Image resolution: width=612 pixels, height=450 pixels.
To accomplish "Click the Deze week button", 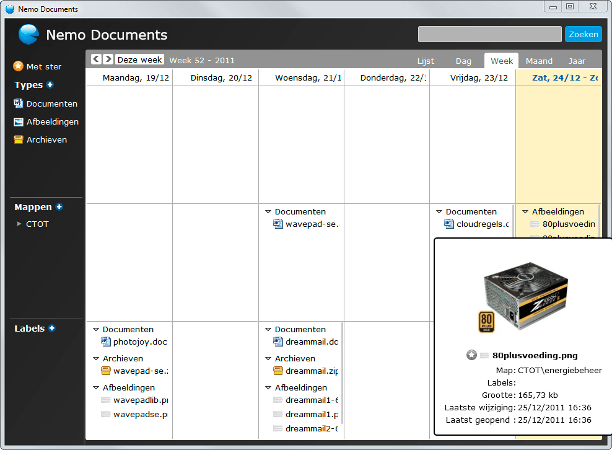I will pyautogui.click(x=139, y=60).
